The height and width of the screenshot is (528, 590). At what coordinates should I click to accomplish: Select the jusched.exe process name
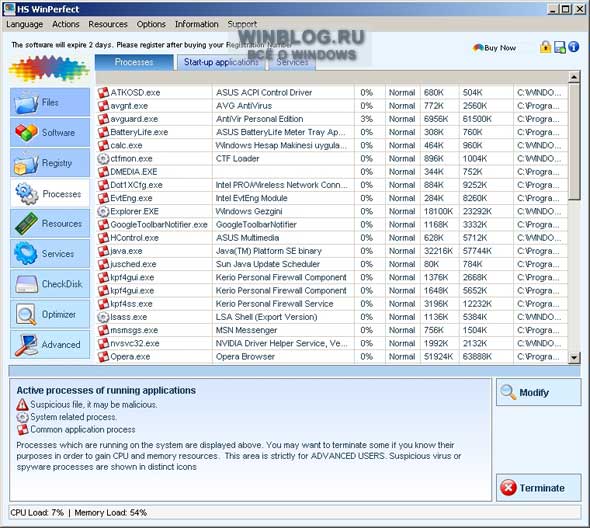pyautogui.click(x=133, y=264)
